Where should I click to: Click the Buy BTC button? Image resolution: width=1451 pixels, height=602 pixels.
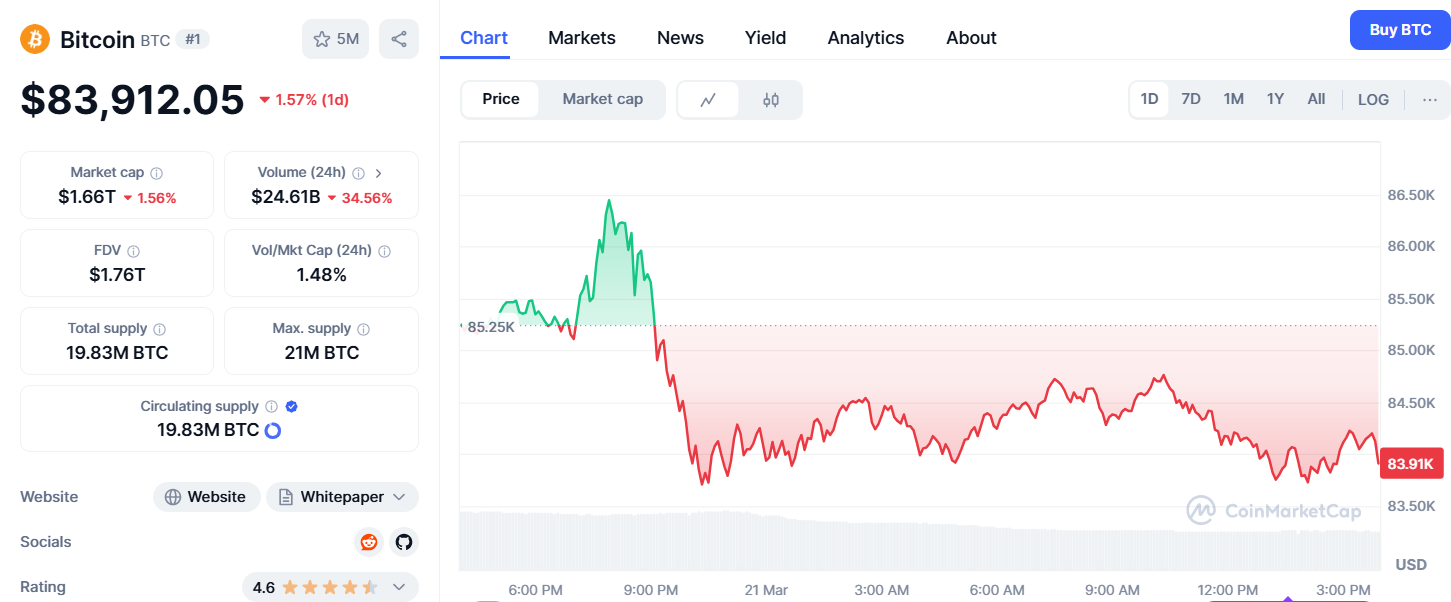pos(1399,30)
